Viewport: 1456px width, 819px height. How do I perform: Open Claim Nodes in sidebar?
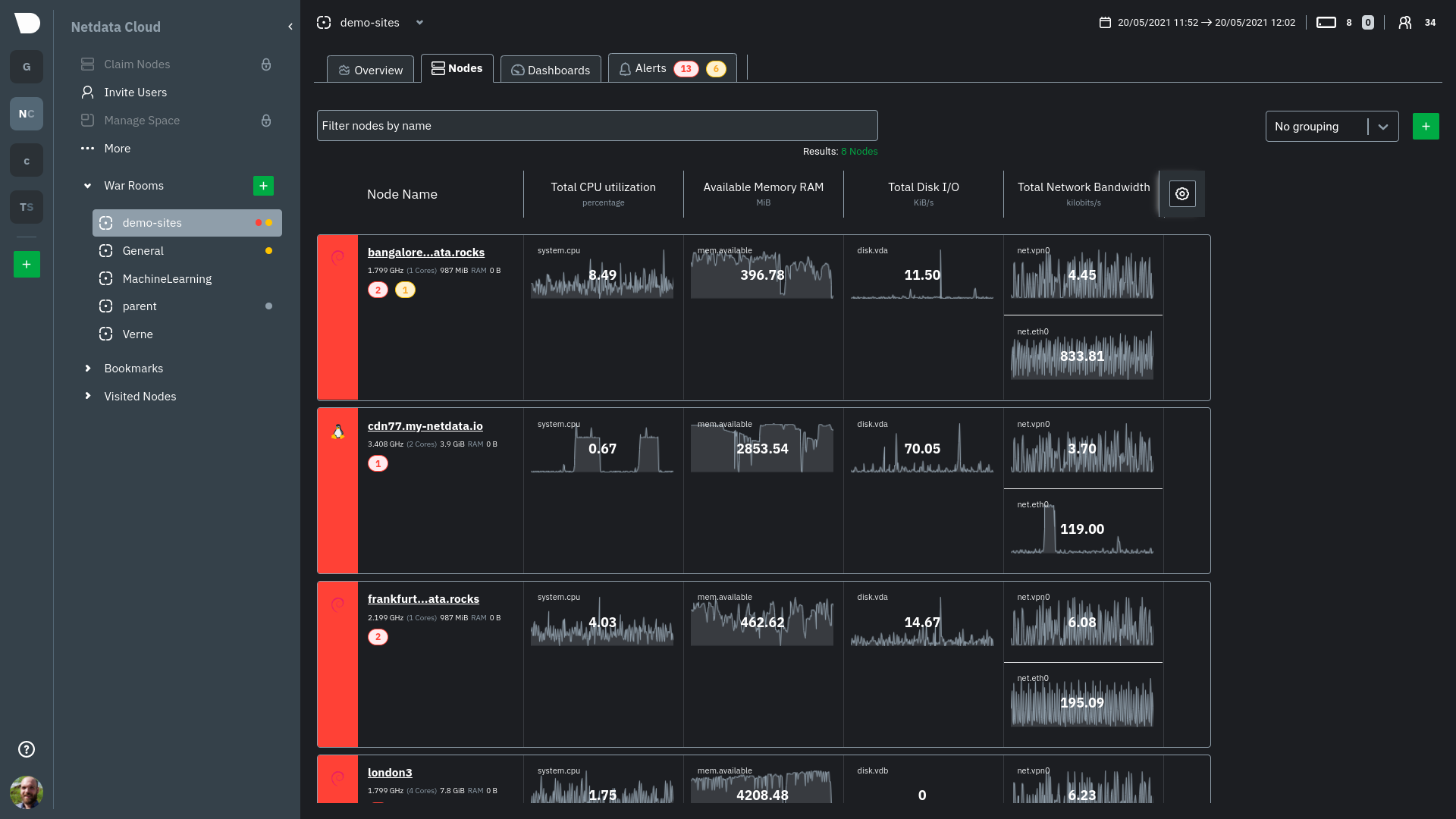click(x=137, y=64)
